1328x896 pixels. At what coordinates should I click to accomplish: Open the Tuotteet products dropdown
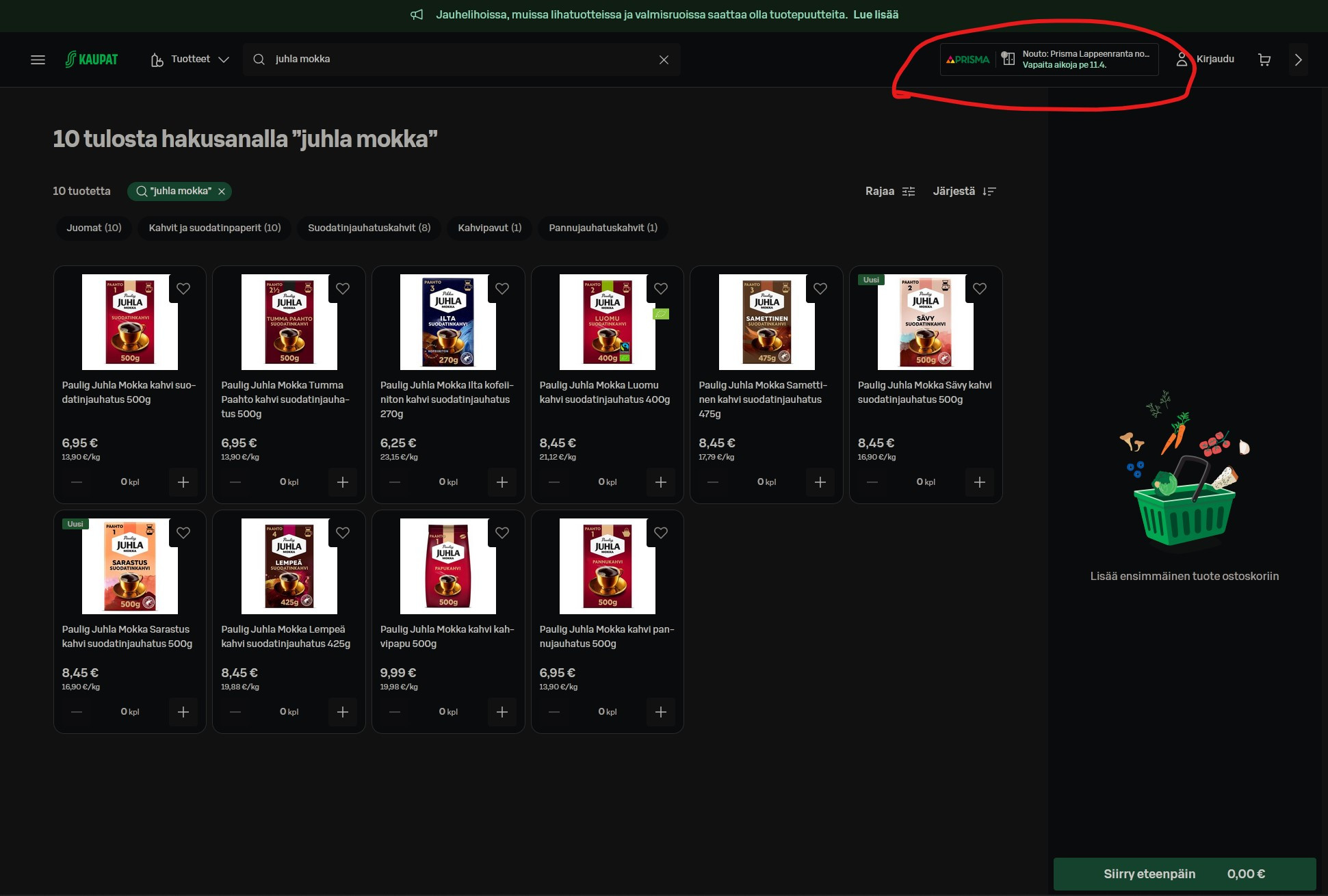point(190,60)
